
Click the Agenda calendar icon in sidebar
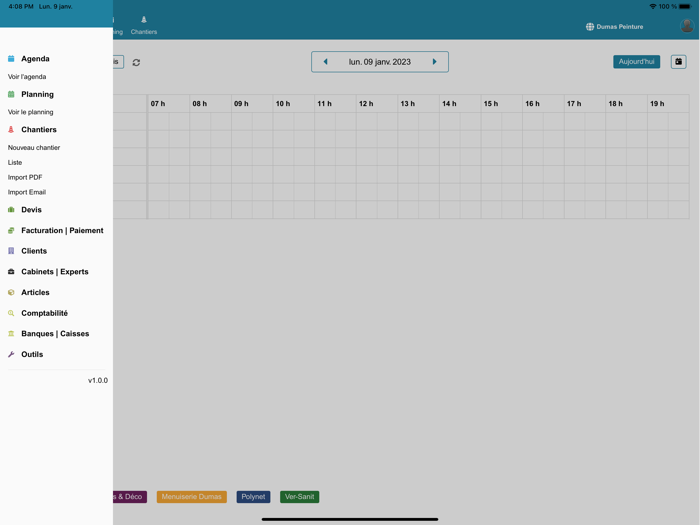pos(11,58)
